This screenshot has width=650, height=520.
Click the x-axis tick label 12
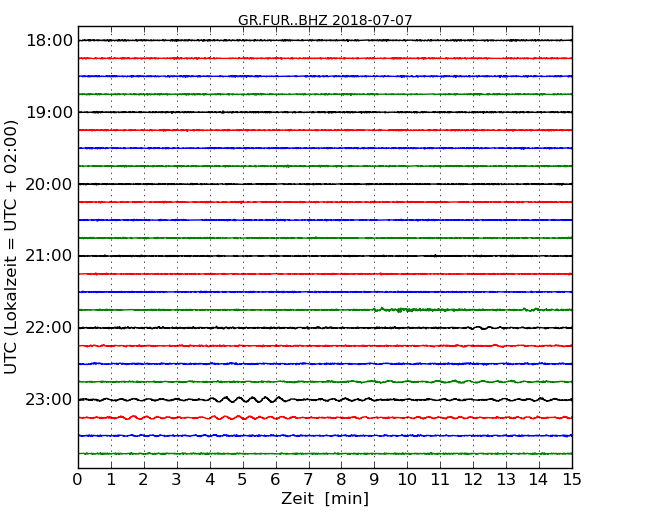(473, 480)
